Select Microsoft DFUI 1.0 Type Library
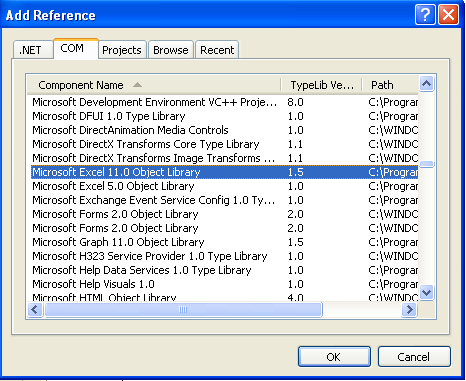466x381 pixels. (x=224, y=116)
